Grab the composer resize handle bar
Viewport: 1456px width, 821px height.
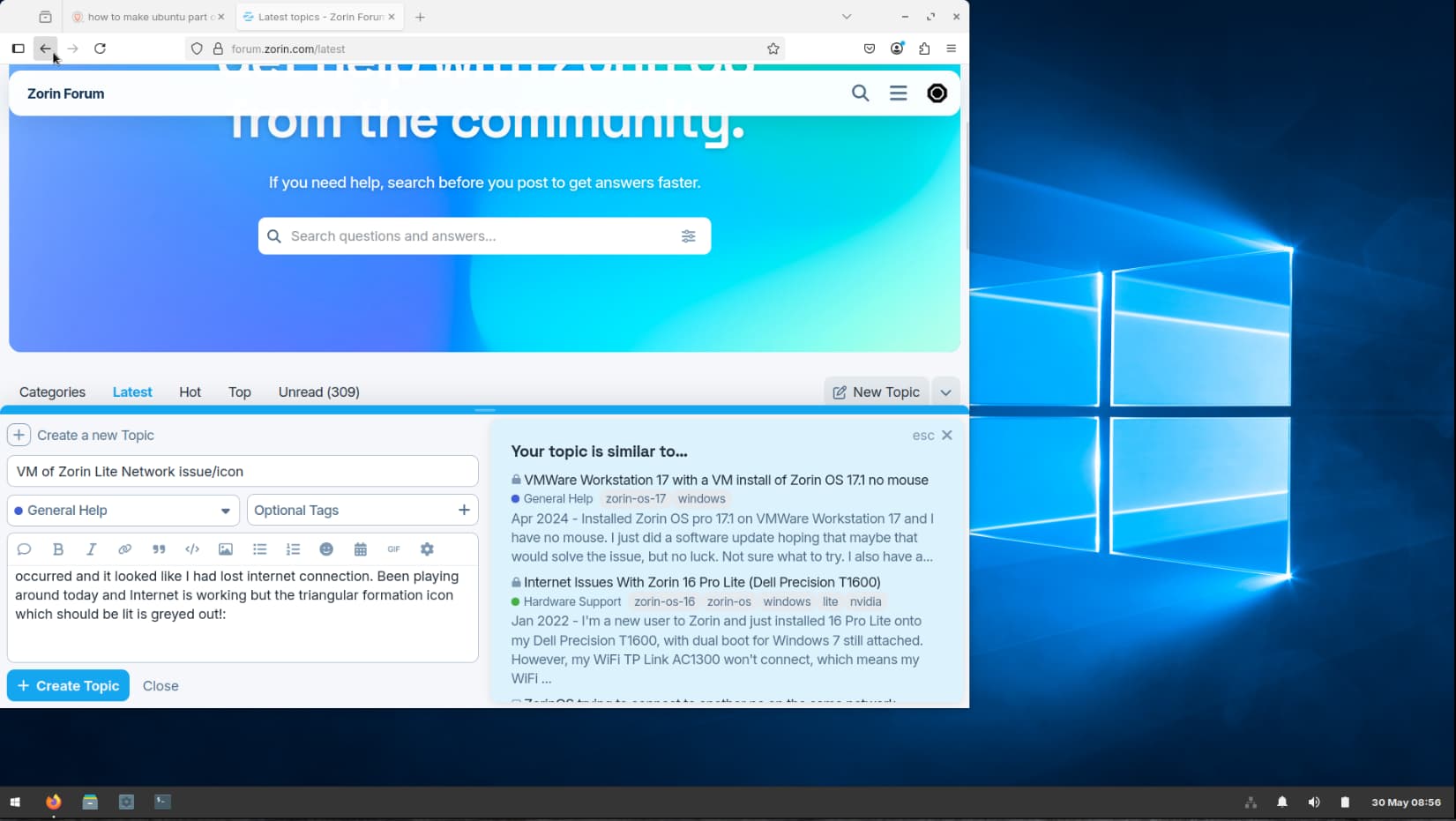click(x=485, y=410)
